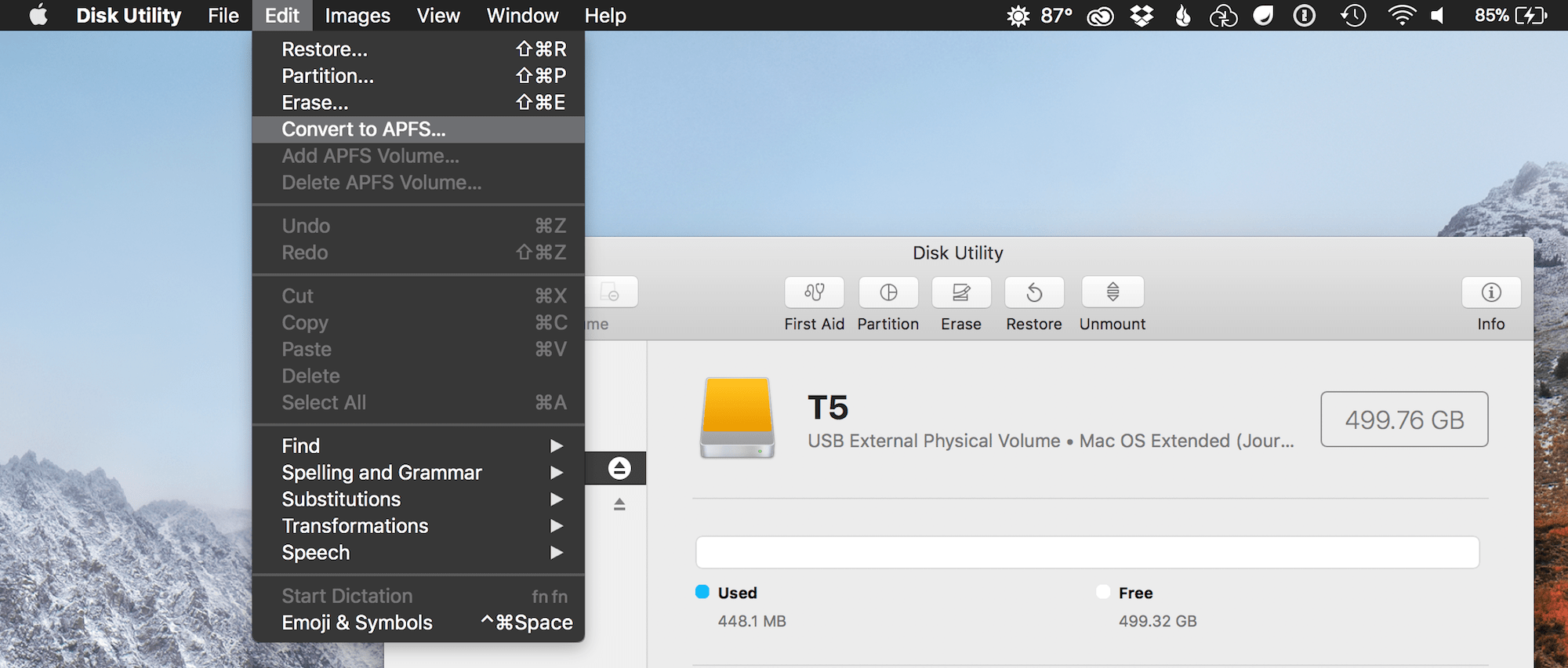The width and height of the screenshot is (1568, 668).
Task: Open the Disk Utility application menu
Action: coord(129,15)
